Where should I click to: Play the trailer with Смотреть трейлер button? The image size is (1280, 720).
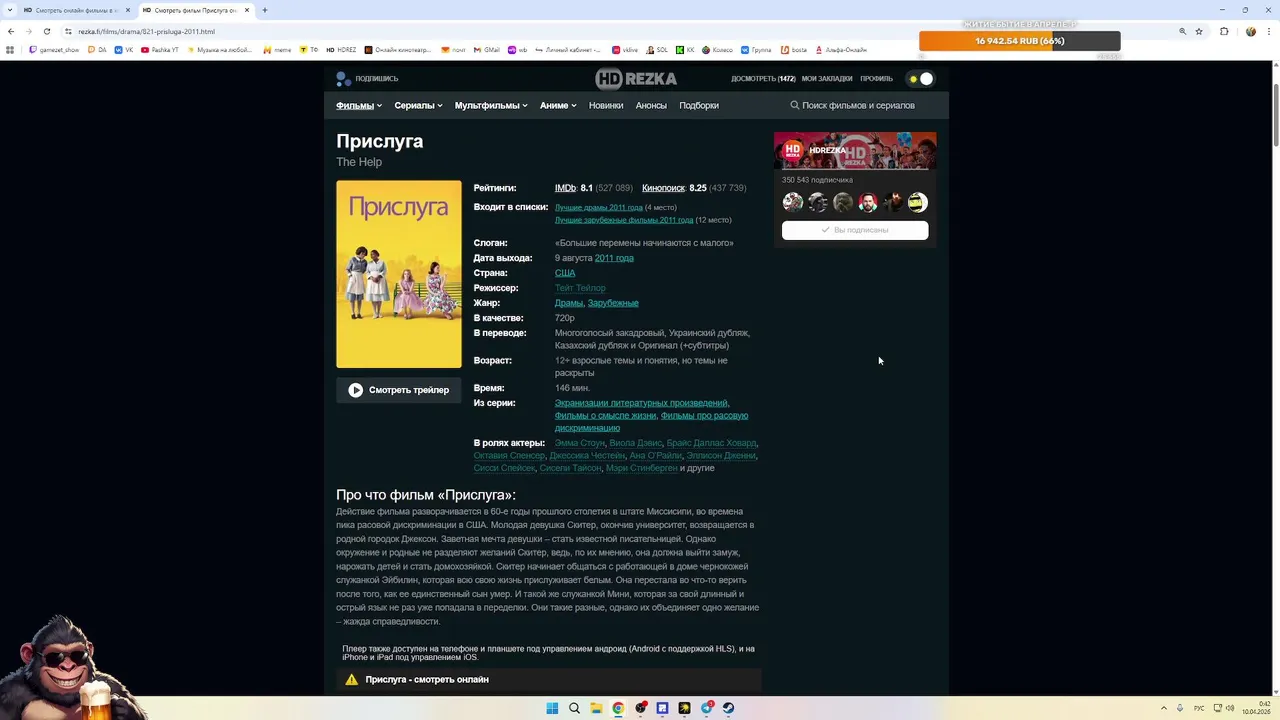coord(399,390)
